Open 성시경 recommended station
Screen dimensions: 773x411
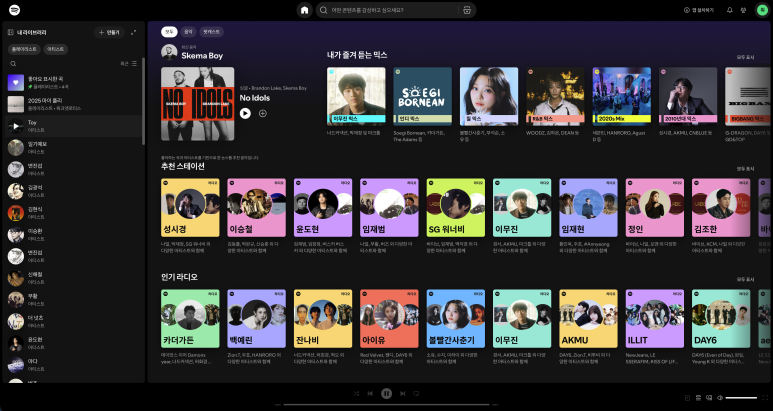click(190, 216)
